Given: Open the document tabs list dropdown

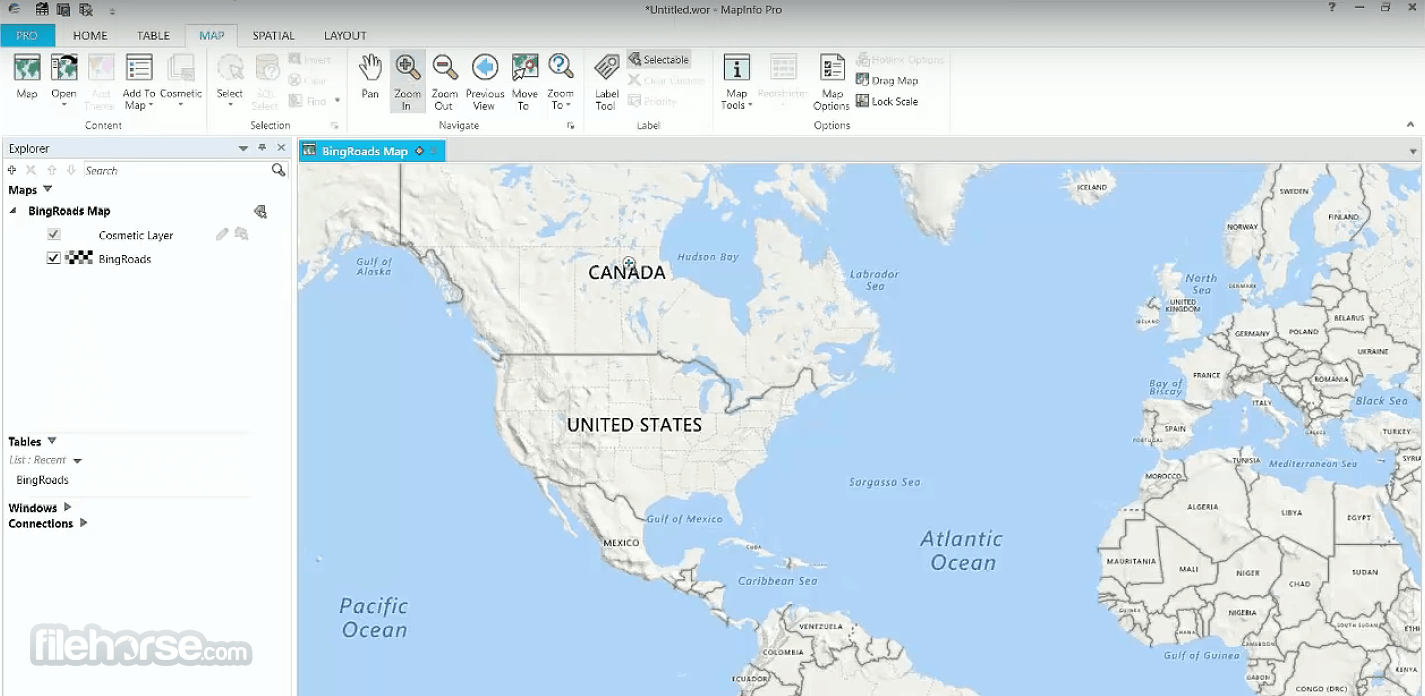Looking at the screenshot, I should tap(1413, 151).
